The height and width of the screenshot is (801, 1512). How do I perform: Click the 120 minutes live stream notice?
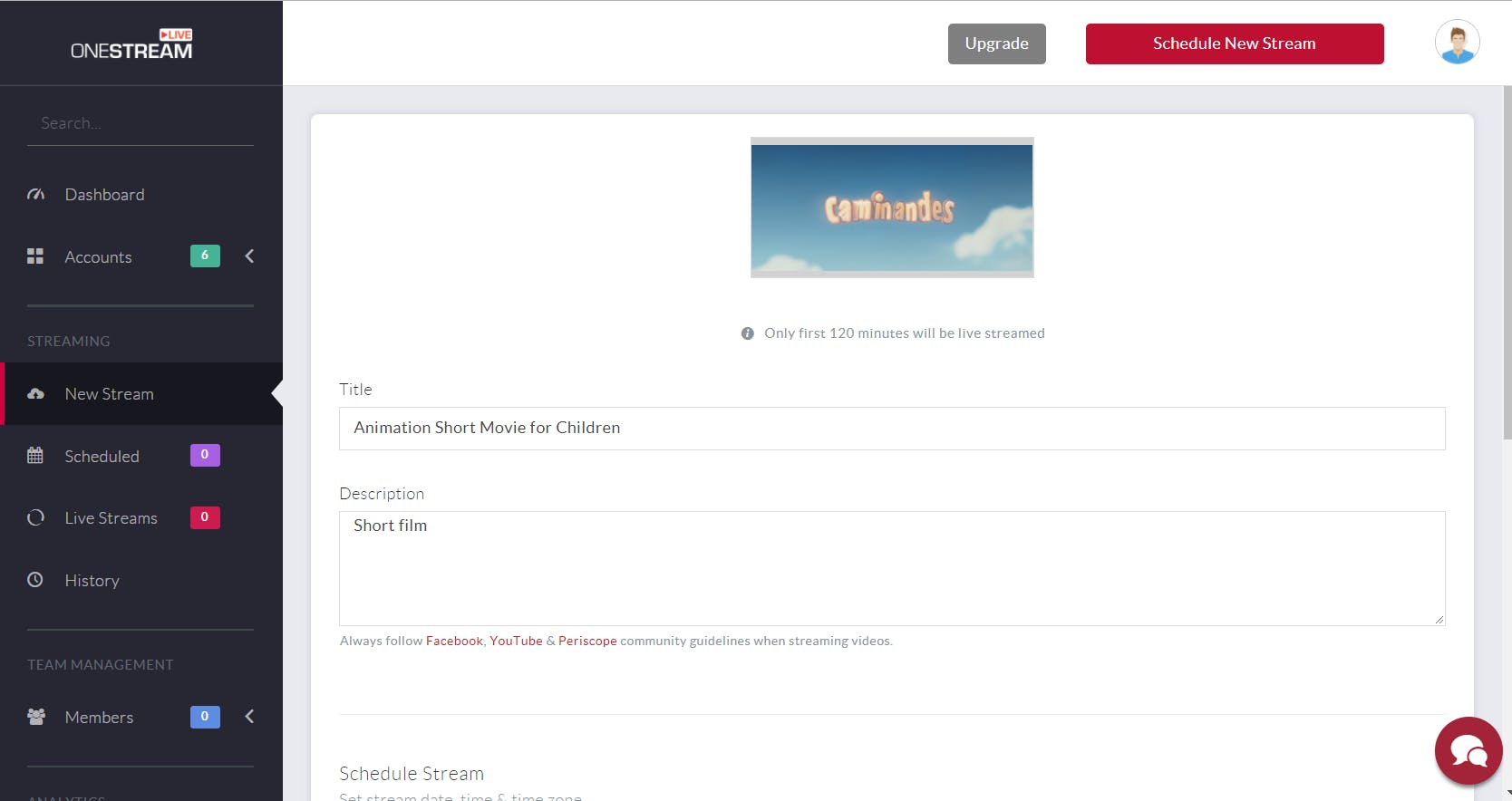(905, 333)
